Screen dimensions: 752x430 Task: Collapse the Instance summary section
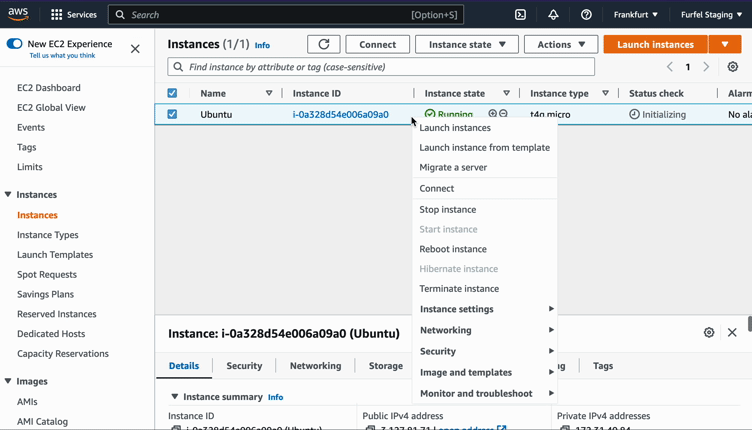pyautogui.click(x=175, y=396)
